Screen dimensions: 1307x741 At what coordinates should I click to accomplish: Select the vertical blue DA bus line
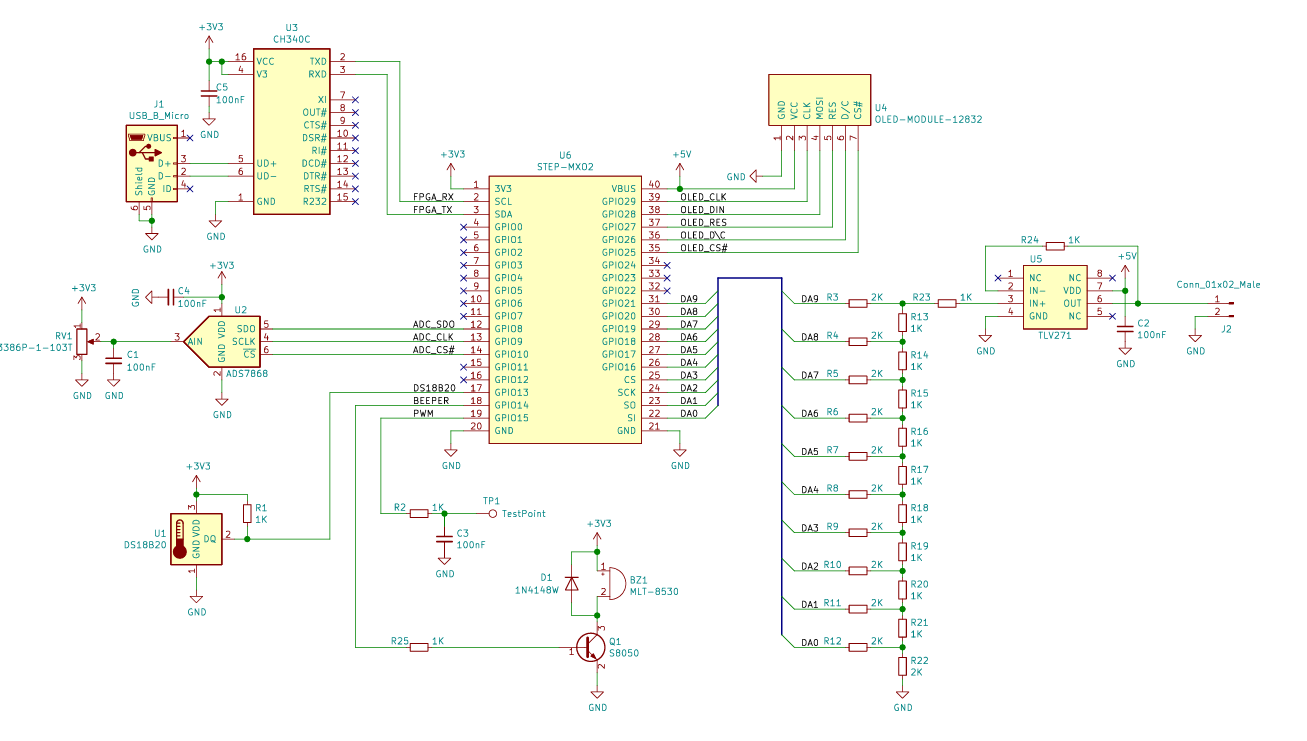781,460
